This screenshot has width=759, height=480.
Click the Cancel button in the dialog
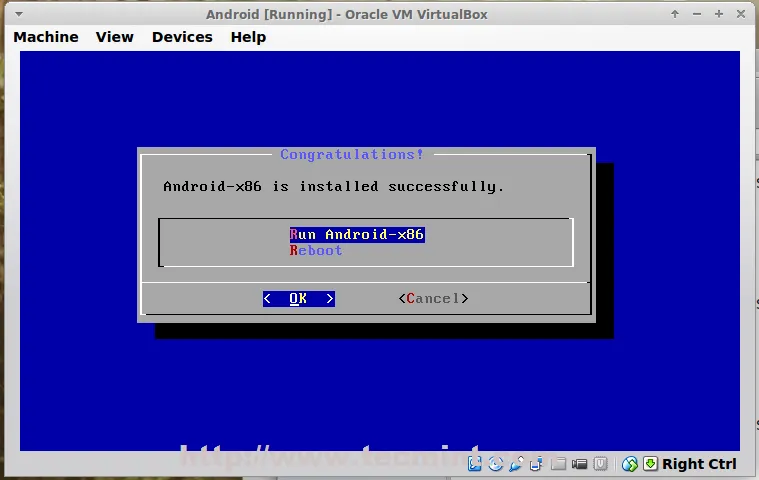(x=433, y=299)
